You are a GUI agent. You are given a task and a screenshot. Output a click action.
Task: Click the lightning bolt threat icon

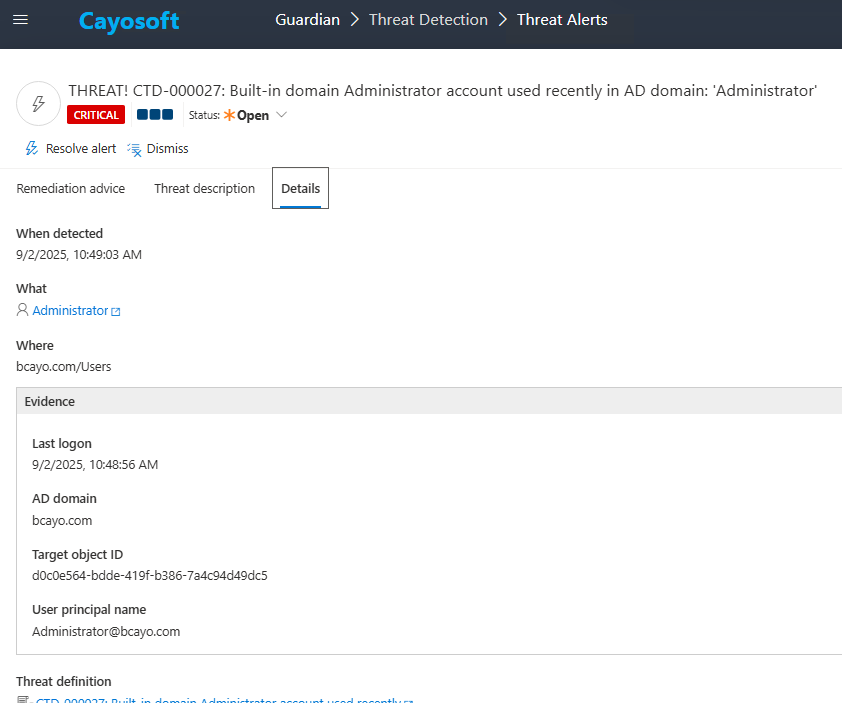pyautogui.click(x=39, y=103)
